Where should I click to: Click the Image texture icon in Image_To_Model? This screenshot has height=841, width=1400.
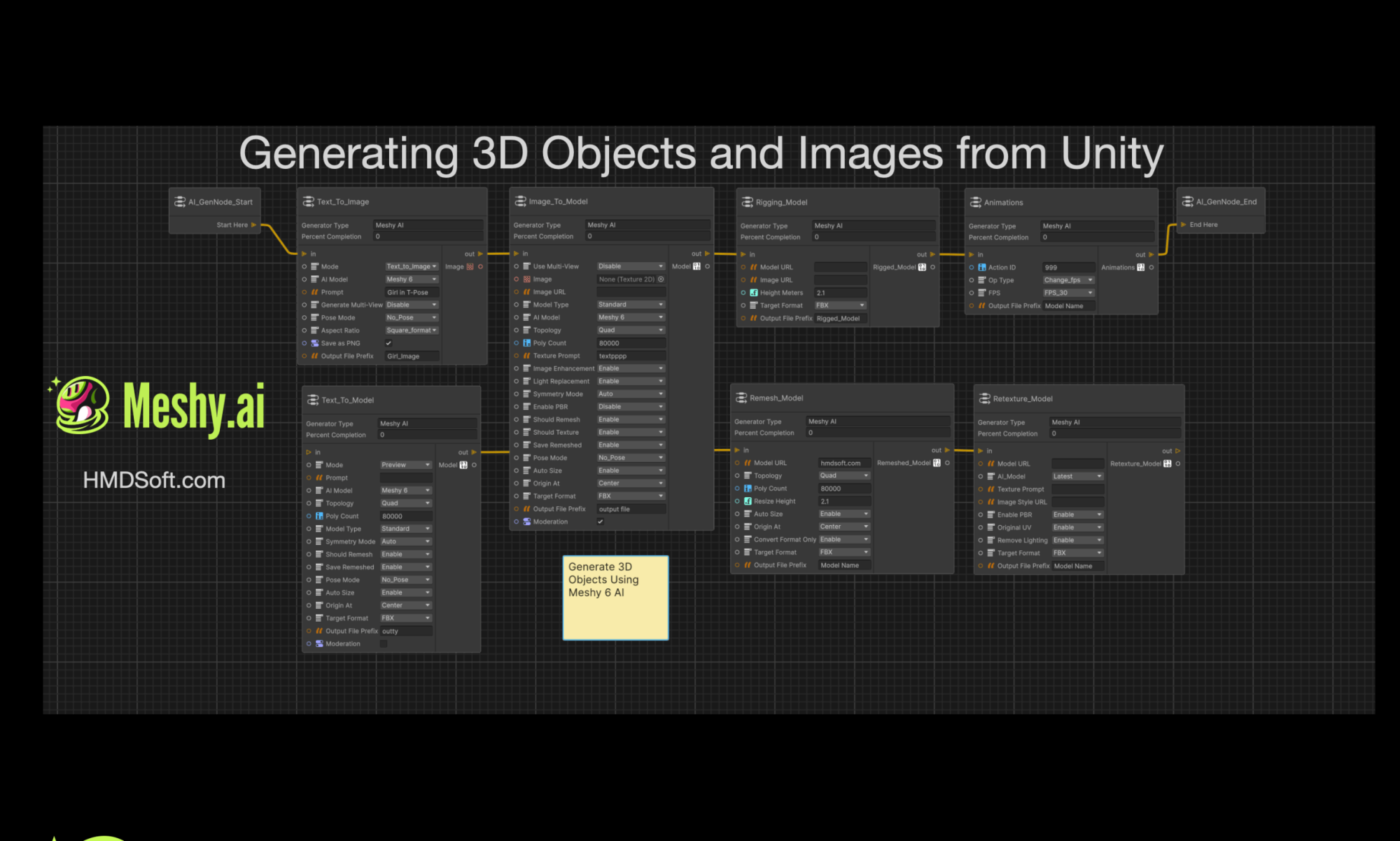[x=526, y=279]
